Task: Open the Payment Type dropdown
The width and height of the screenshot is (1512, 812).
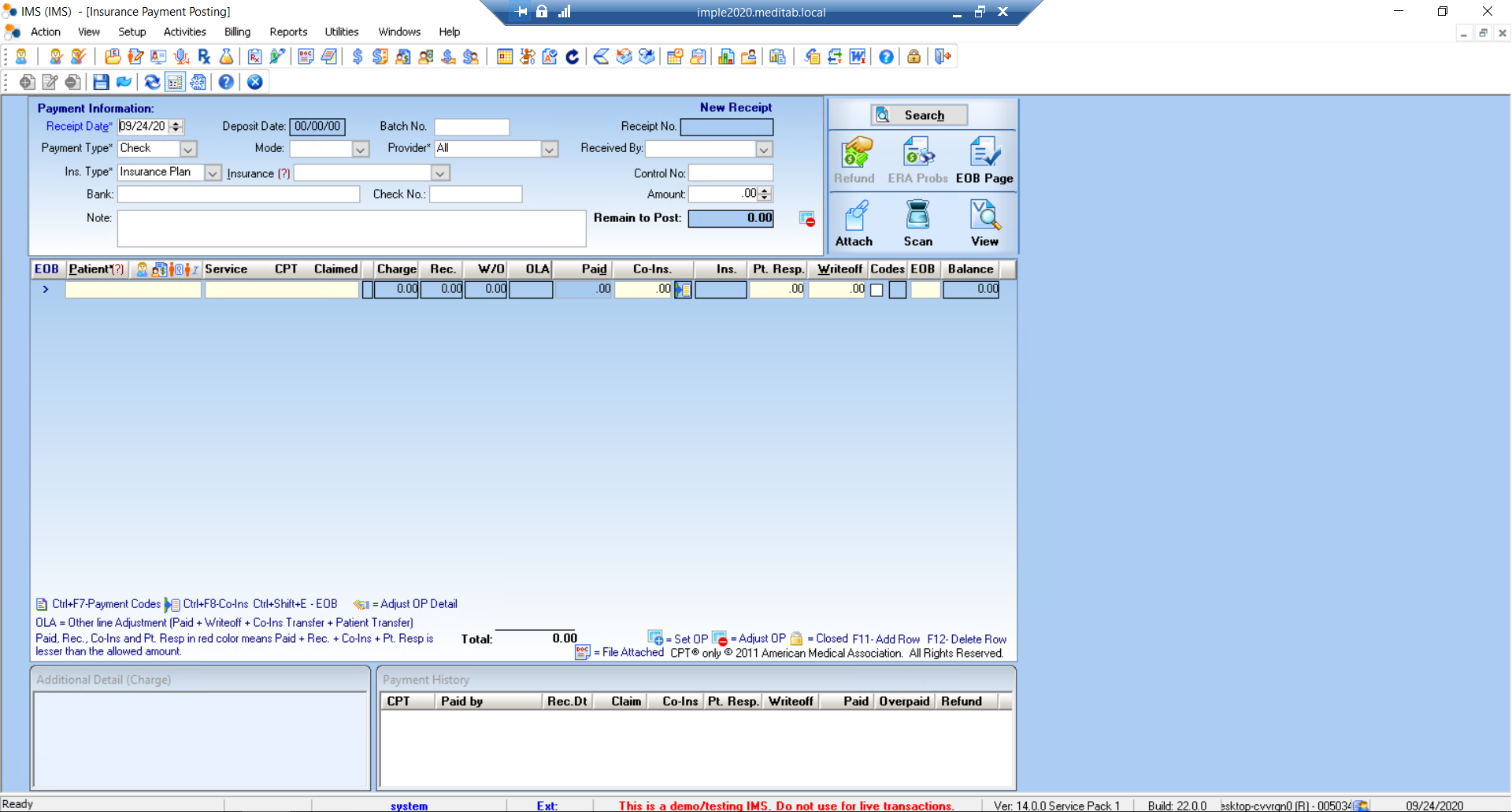Action: [x=188, y=148]
